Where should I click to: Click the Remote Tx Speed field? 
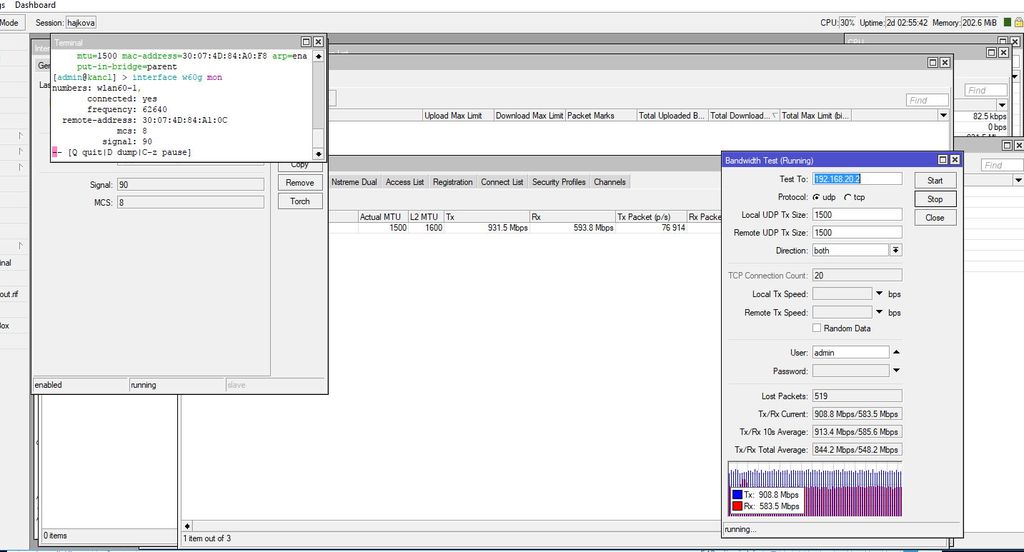(x=842, y=312)
